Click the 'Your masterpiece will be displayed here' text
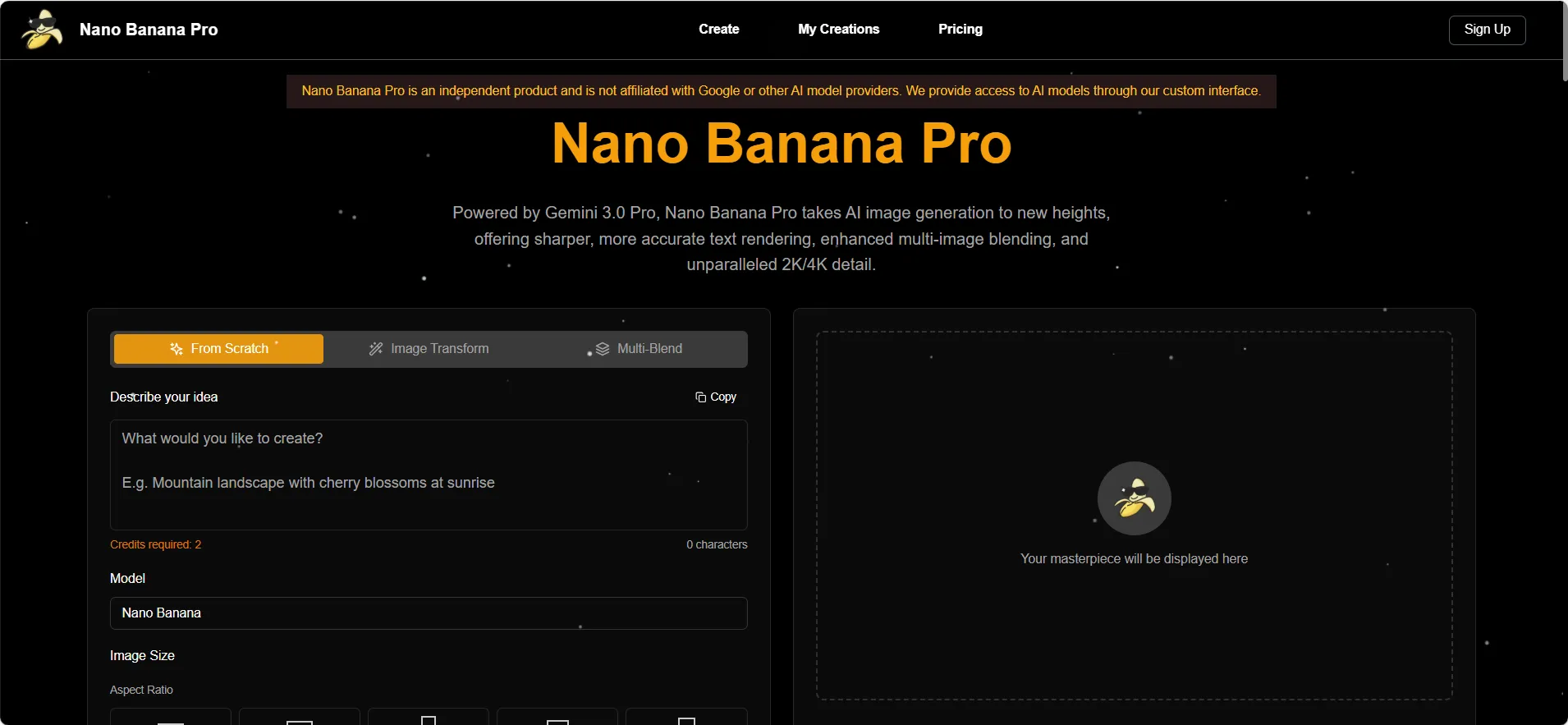The height and width of the screenshot is (725, 1568). click(1134, 559)
